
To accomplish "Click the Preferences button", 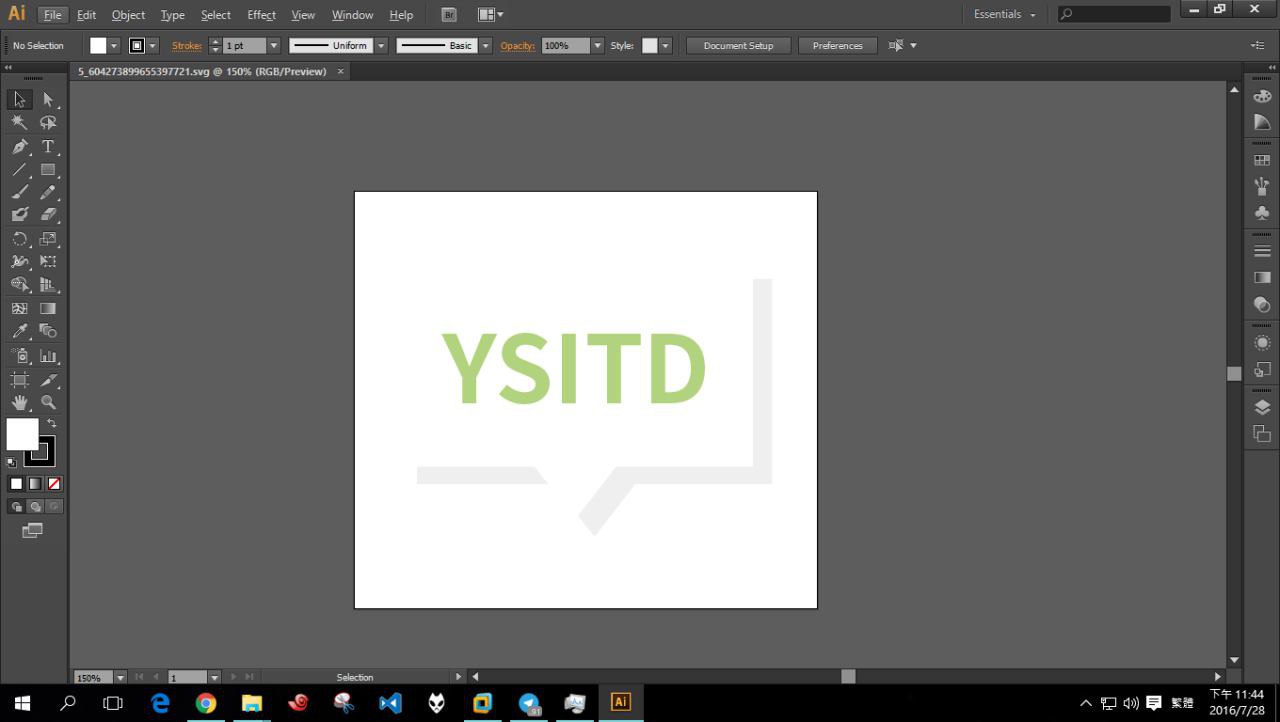I will (837, 46).
